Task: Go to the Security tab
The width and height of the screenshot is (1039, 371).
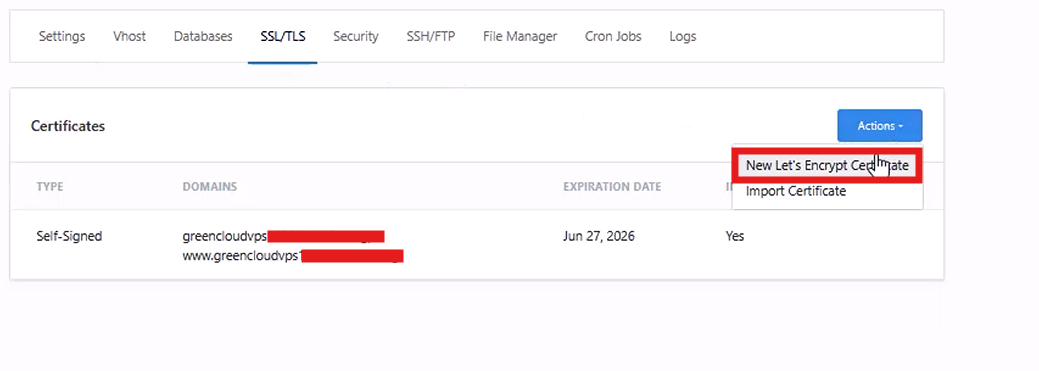Action: click(356, 36)
